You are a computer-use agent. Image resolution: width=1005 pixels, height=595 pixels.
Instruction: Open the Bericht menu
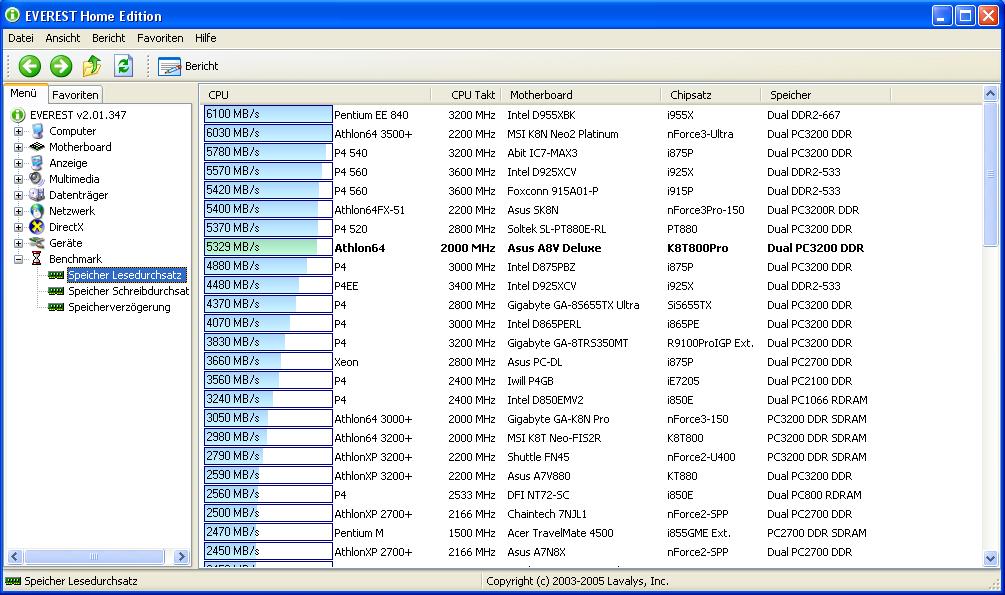pyautogui.click(x=108, y=38)
